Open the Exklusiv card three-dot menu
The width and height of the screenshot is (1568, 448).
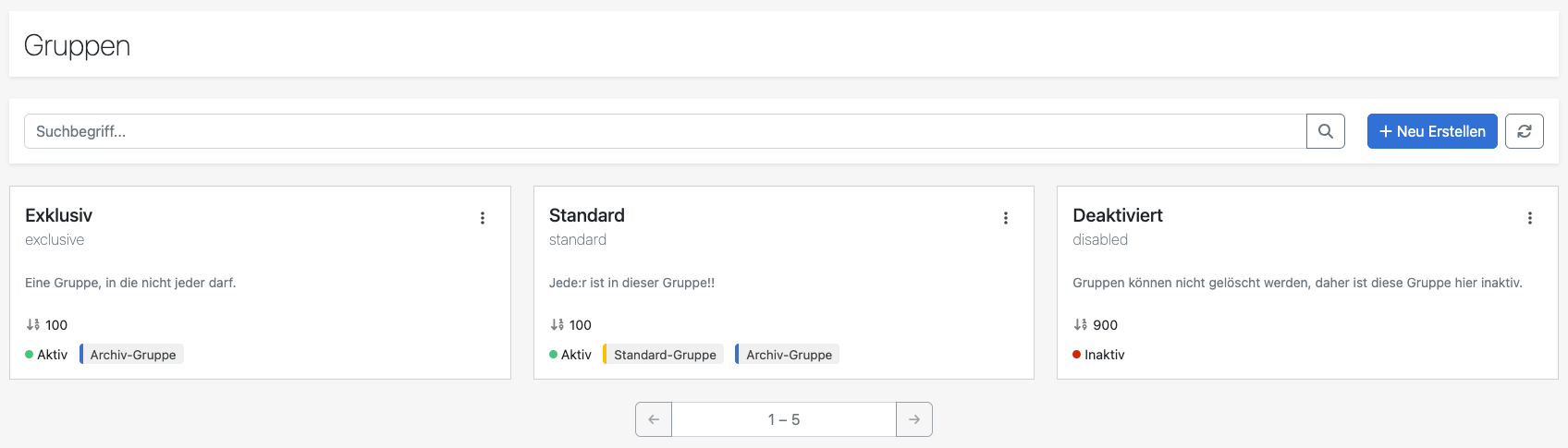point(482,218)
